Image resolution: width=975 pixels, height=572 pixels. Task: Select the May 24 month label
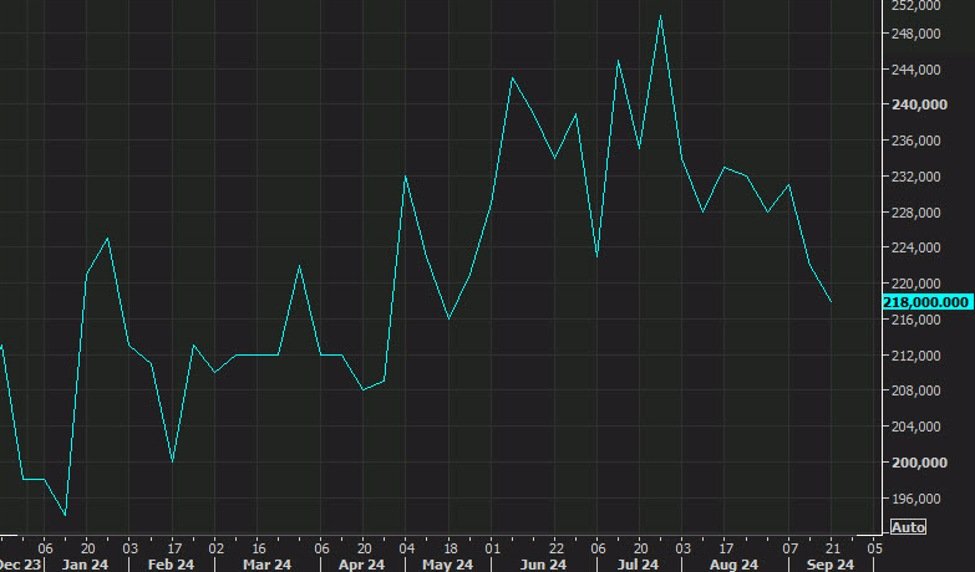(448, 565)
